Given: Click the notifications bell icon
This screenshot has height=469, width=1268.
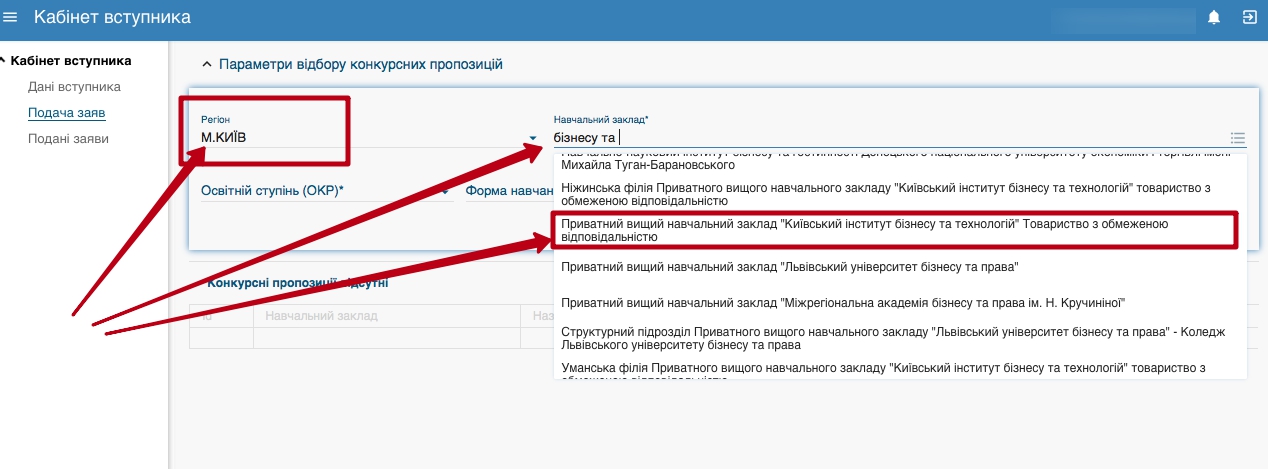Looking at the screenshot, I should pos(1214,17).
